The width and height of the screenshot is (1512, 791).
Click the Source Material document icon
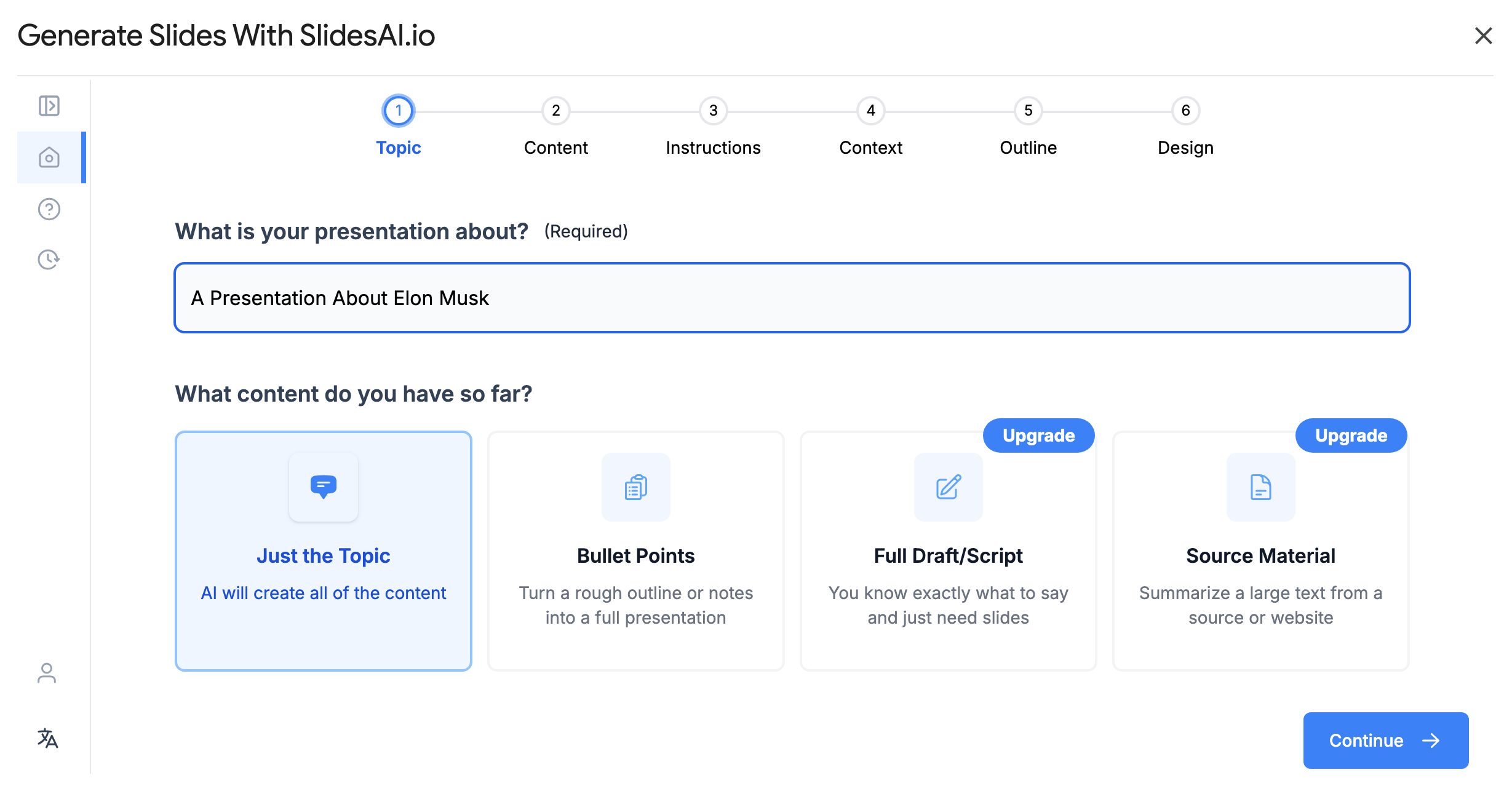click(1261, 487)
